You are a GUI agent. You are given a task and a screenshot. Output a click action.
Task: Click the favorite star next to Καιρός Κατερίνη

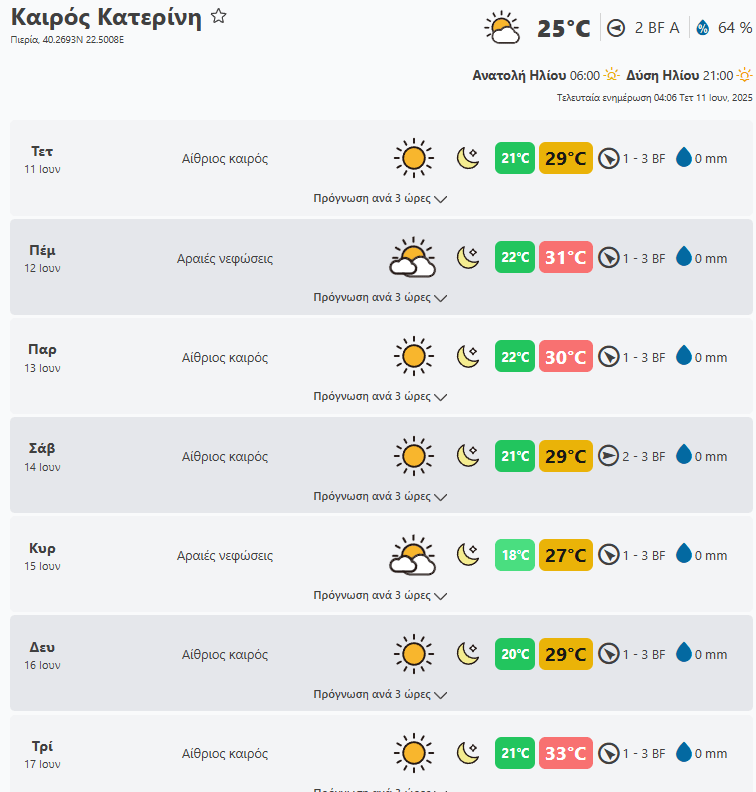(219, 17)
